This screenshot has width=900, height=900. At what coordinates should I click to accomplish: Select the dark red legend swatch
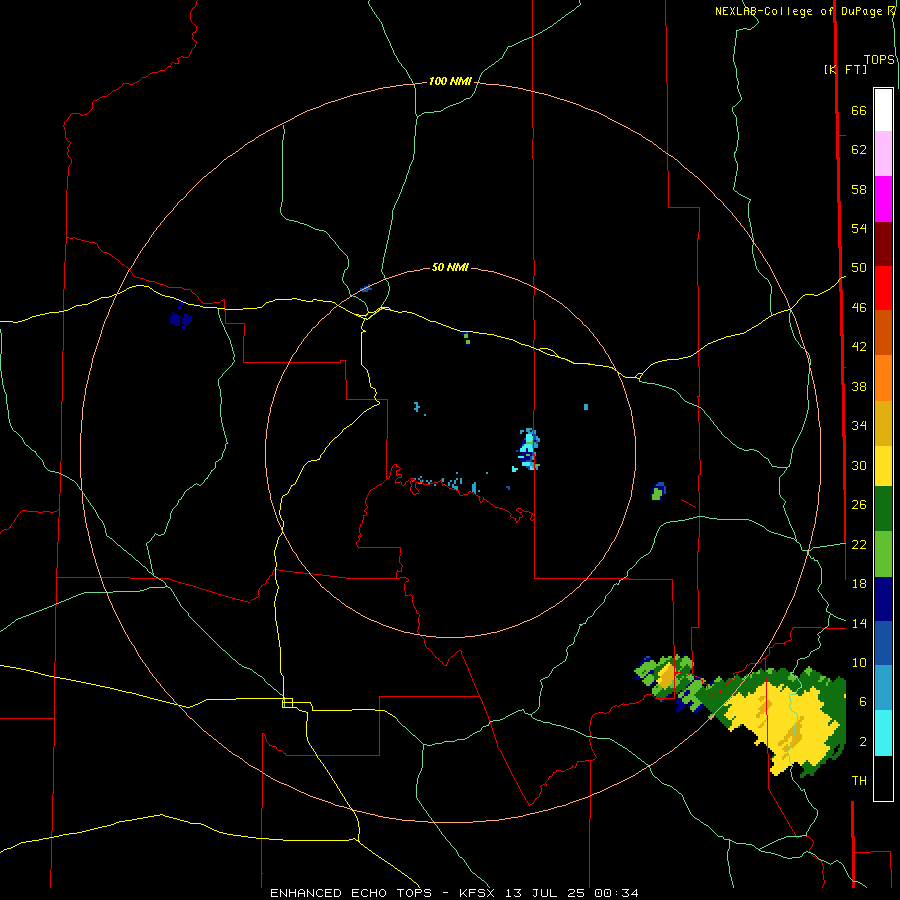883,243
